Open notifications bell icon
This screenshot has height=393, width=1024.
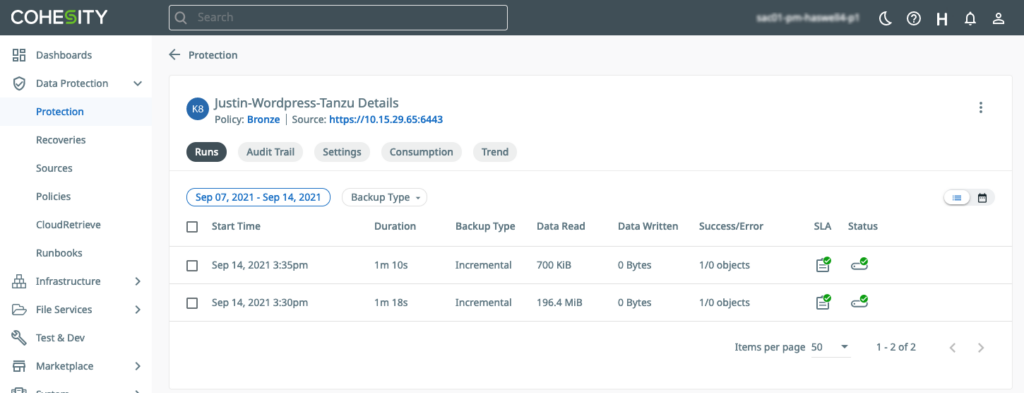click(x=970, y=18)
